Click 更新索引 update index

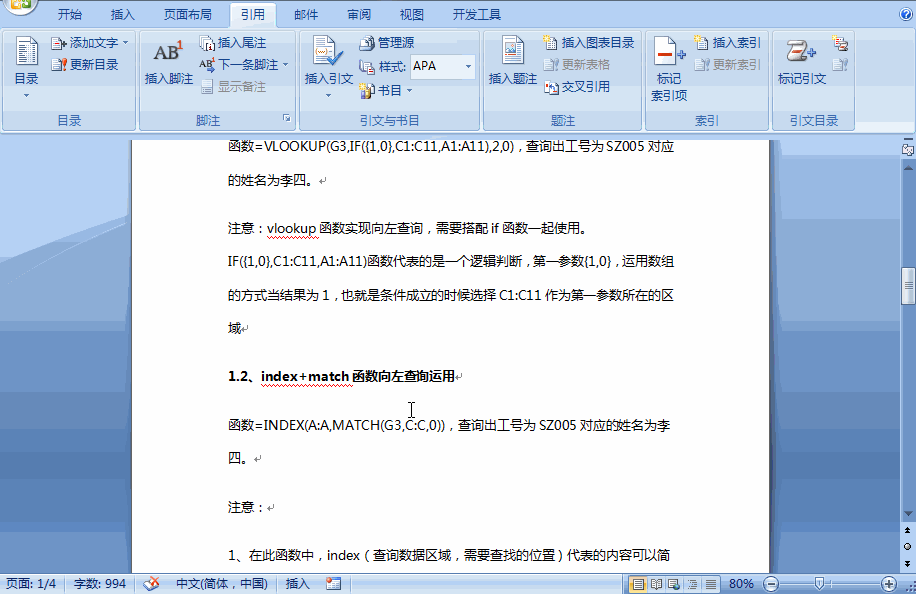click(728, 65)
